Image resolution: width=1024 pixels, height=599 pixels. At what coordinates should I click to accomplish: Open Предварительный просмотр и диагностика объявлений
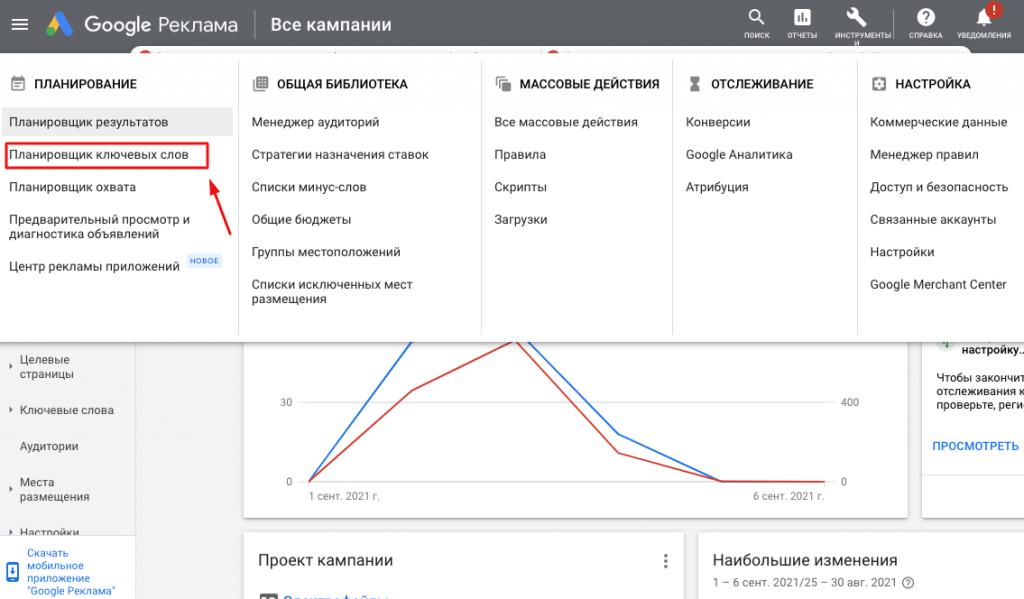[99, 227]
